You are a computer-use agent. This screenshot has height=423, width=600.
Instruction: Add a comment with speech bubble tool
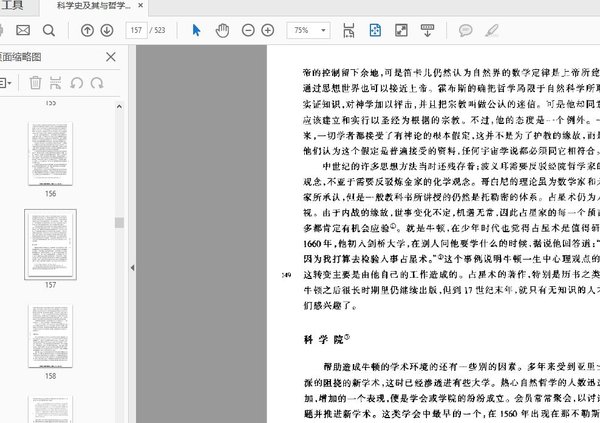(465, 31)
